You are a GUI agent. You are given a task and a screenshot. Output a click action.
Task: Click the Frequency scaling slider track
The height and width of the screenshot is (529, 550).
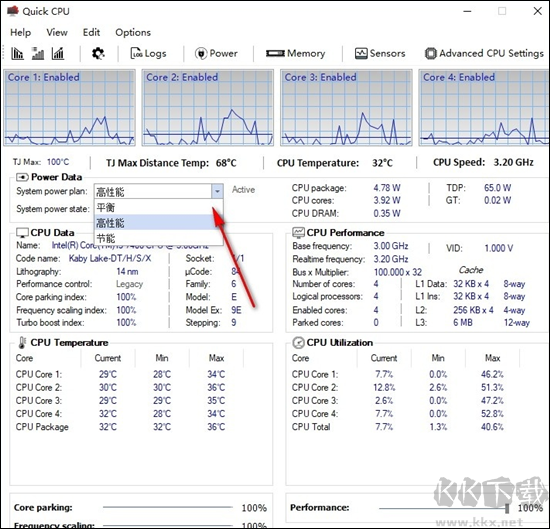pos(168,525)
